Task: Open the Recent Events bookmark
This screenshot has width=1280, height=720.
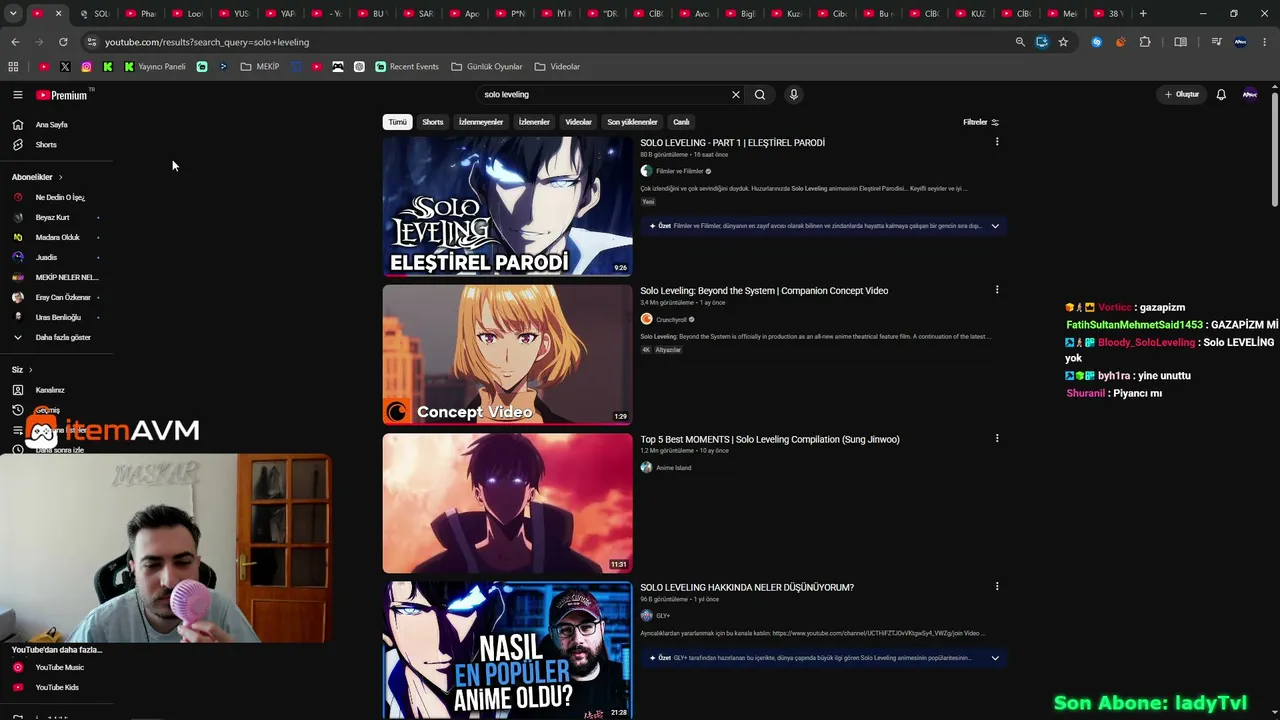Action: coord(407,67)
